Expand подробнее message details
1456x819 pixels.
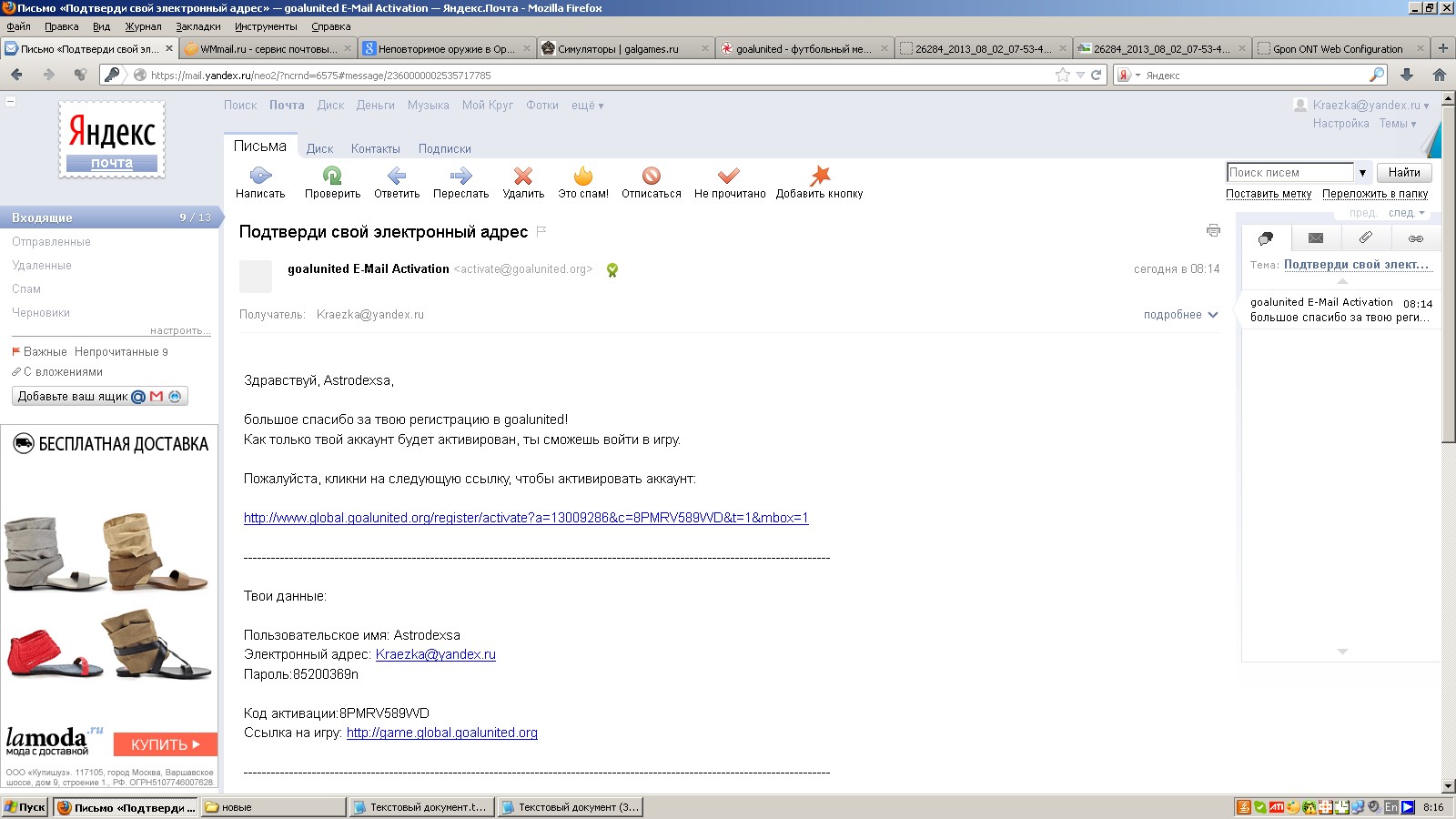1180,315
